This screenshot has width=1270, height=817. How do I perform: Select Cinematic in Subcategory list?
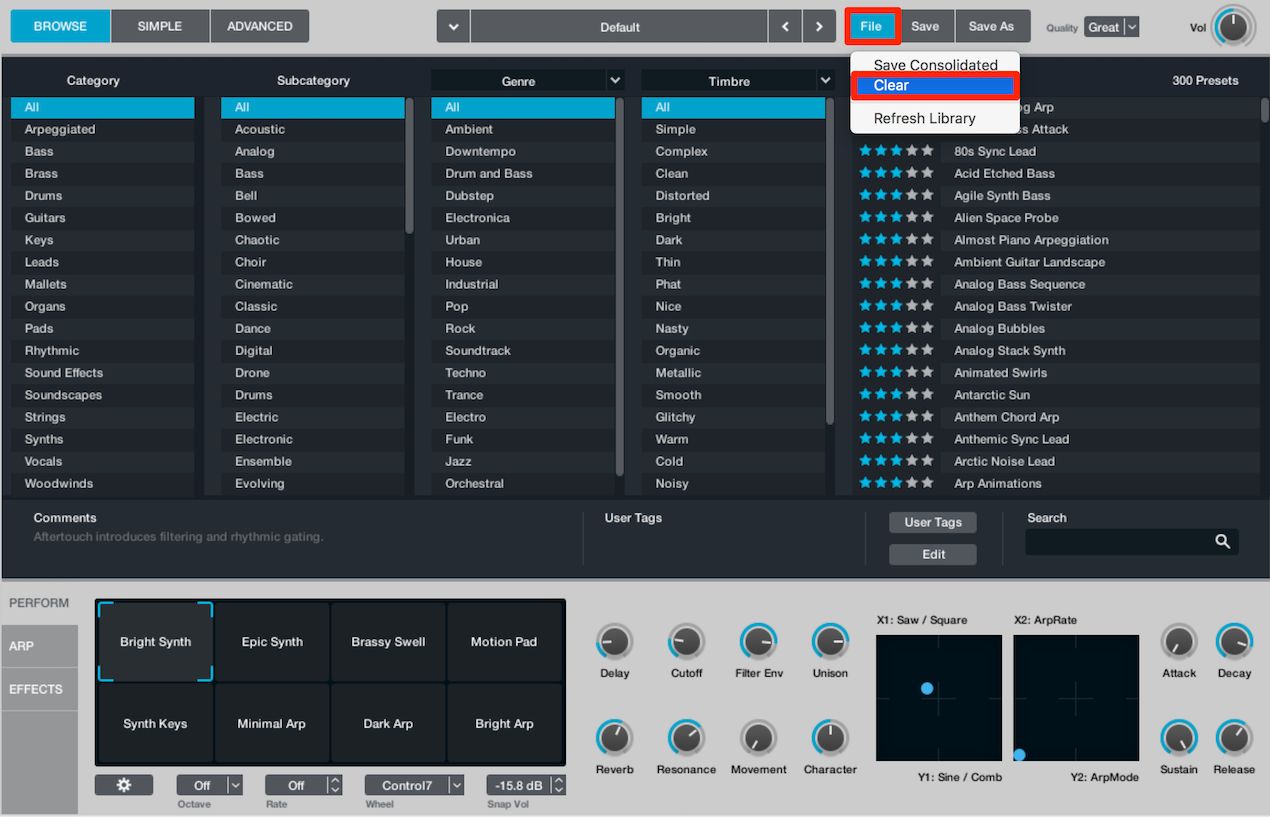[x=313, y=284]
